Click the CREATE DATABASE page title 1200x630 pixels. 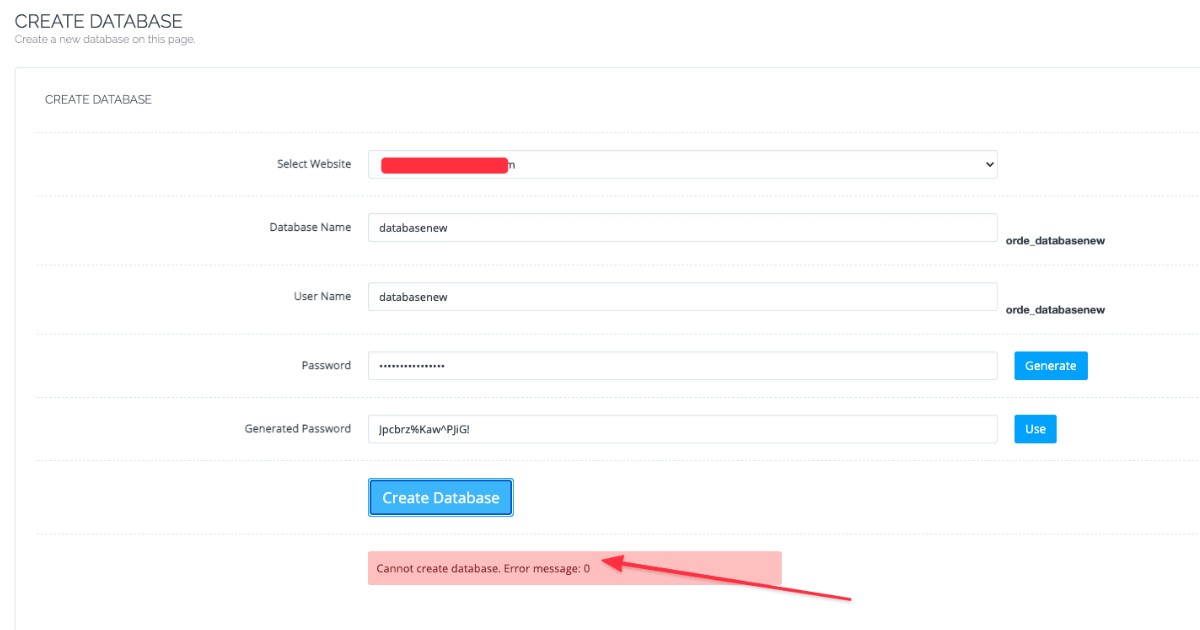pyautogui.click(x=97, y=20)
